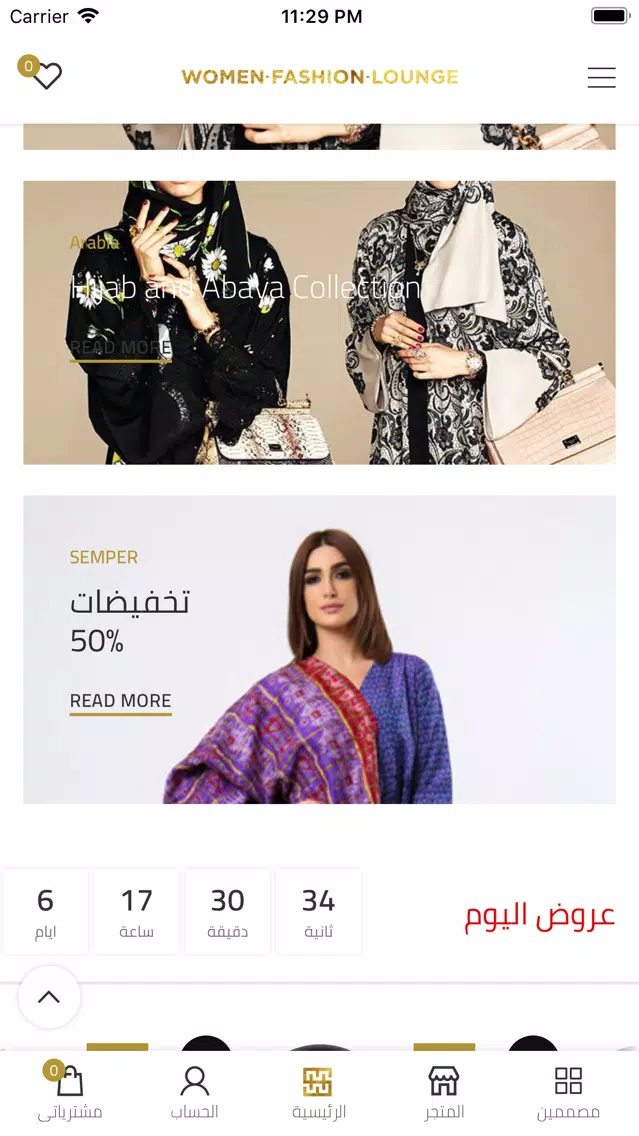639x1136 pixels.
Task: Click the عروض اليوم deals heading
Action: click(x=540, y=916)
